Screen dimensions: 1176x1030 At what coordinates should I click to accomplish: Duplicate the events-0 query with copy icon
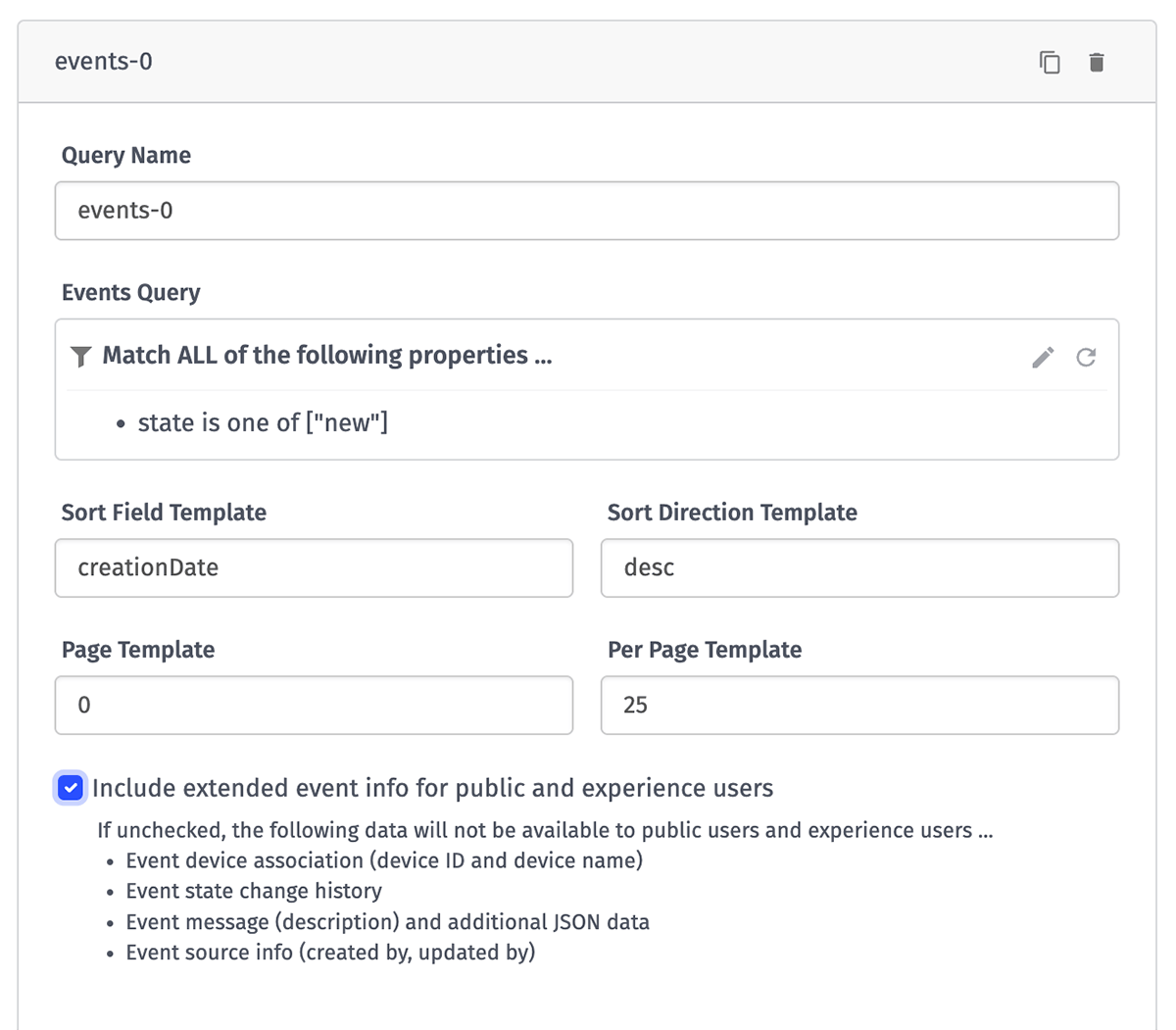coord(1050,63)
